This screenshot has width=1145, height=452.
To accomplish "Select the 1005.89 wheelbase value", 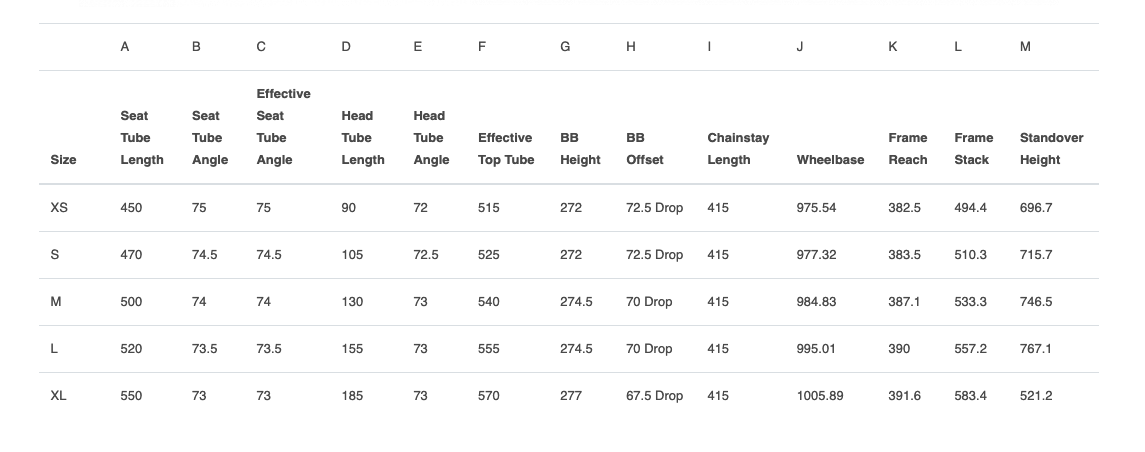I will (820, 396).
